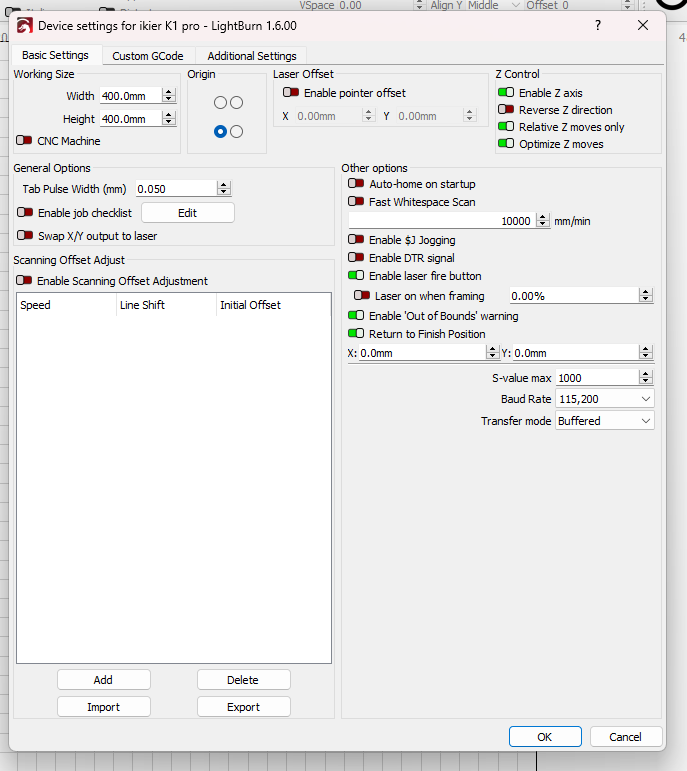The height and width of the screenshot is (771, 687).
Task: Click the finish position X field
Action: pos(422,353)
